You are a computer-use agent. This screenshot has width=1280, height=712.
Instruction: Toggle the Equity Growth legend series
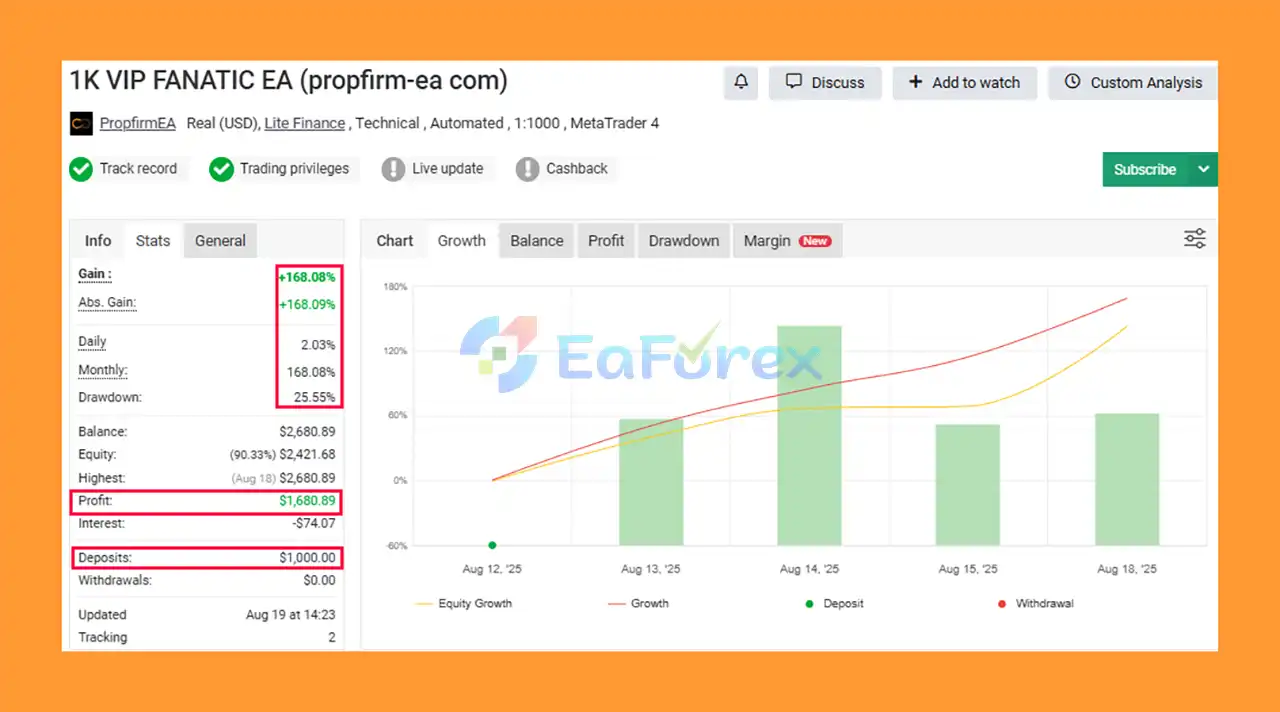463,604
